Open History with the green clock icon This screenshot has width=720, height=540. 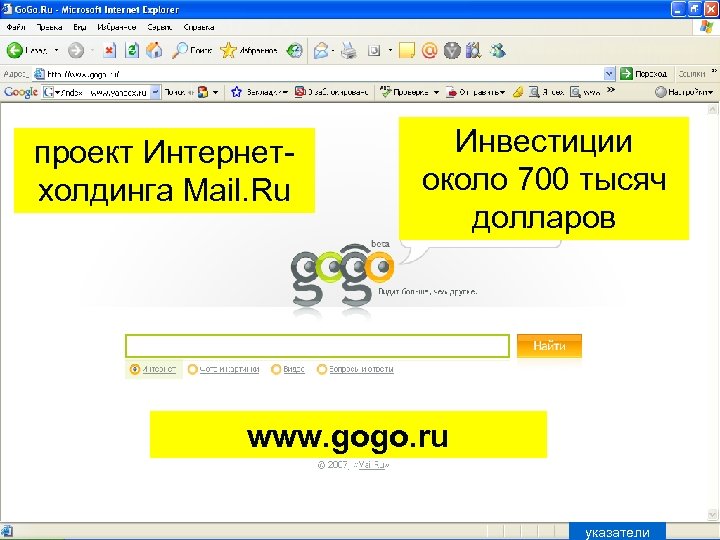[295, 51]
